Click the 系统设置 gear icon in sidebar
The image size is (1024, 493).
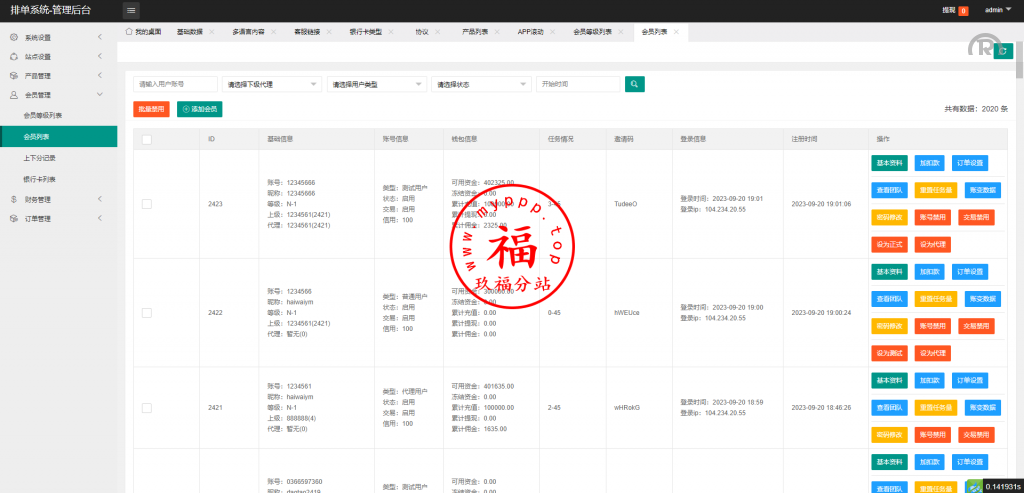(14, 37)
